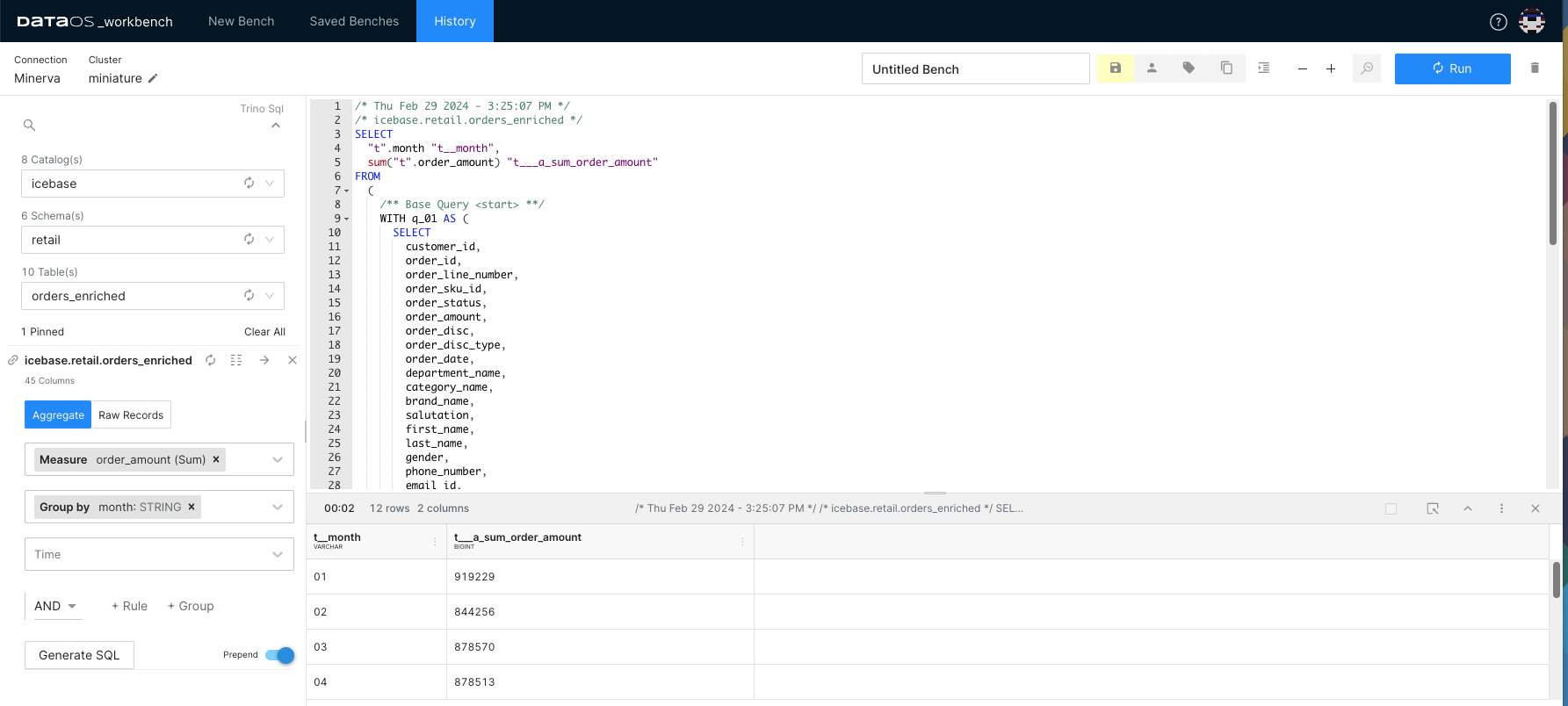This screenshot has height=706, width=1568.
Task: Click the results table vertical scrollbar
Action: pos(1556,580)
